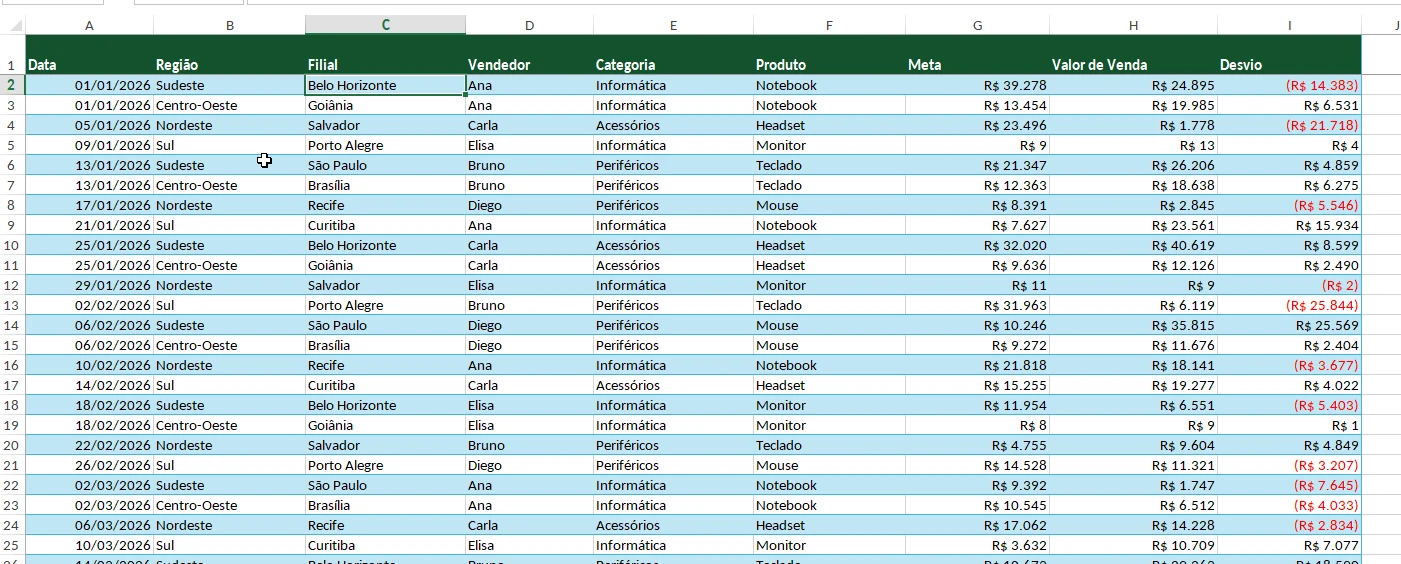
Task: Click the Centro-Oeste cell in row 11
Action: [230, 265]
